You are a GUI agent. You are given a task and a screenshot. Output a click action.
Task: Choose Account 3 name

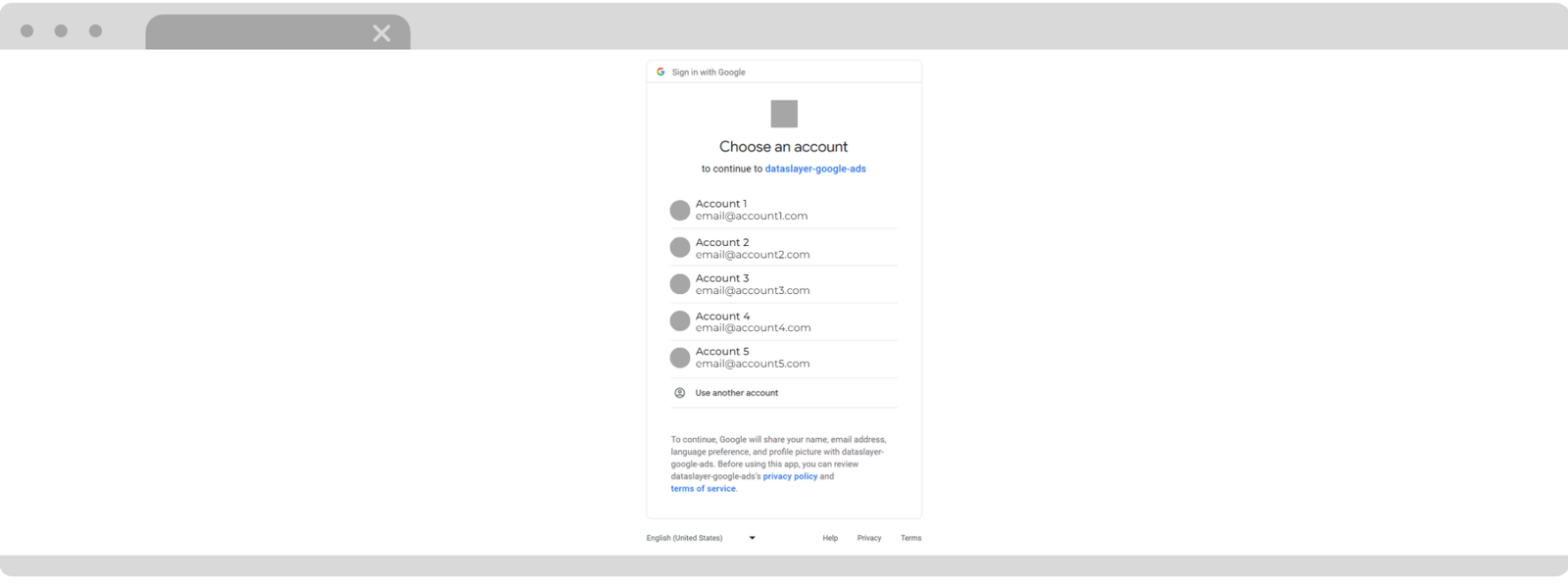[722, 278]
